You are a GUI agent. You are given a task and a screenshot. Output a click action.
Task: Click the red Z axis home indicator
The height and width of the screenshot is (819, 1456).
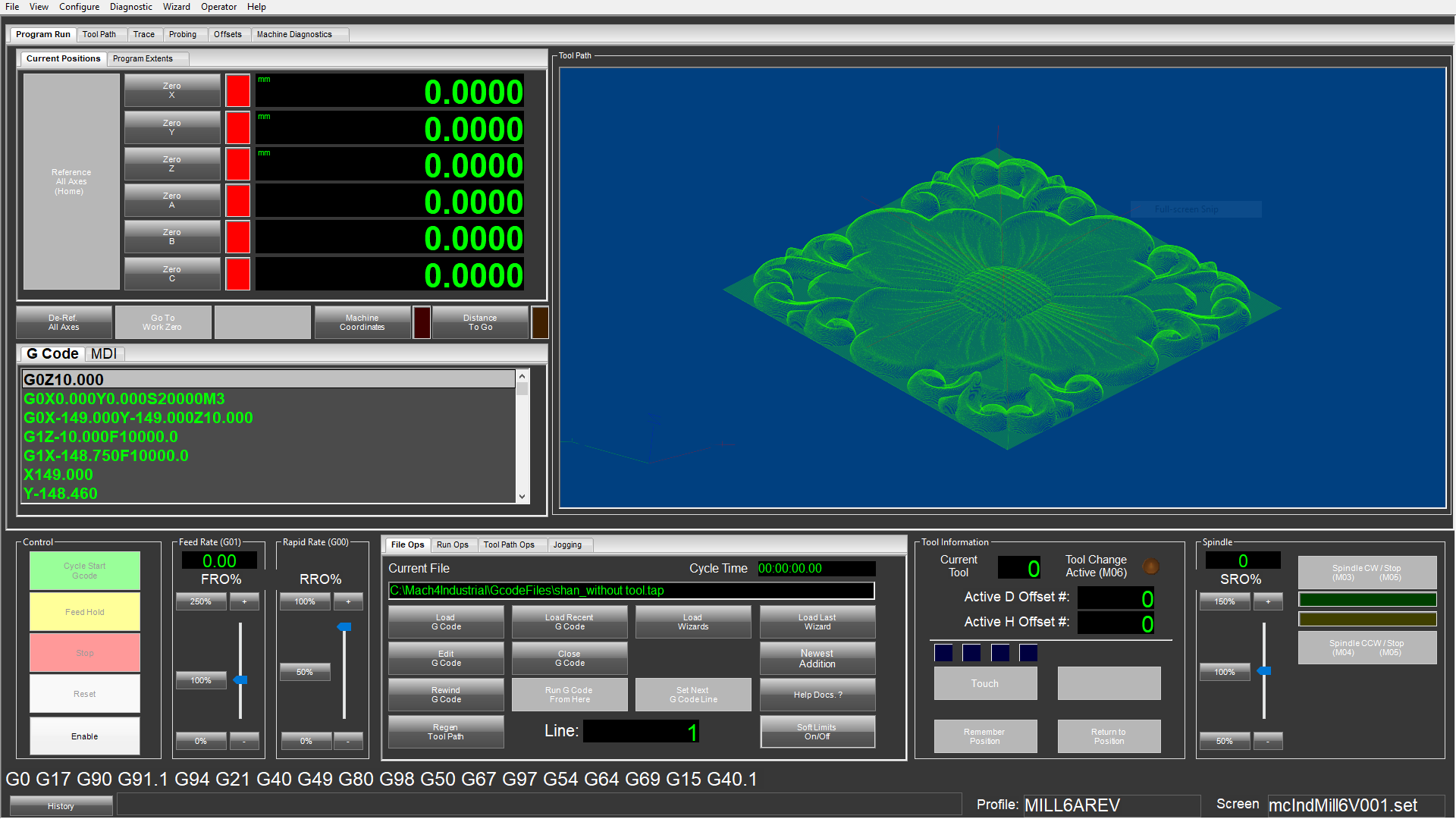click(x=237, y=164)
